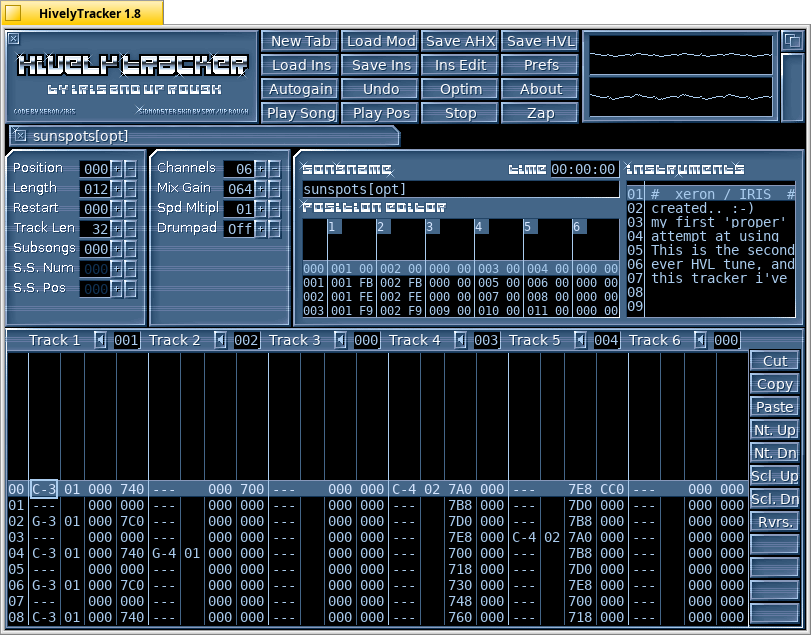The width and height of the screenshot is (811, 635).
Task: Click the Optim button
Action: (x=460, y=89)
